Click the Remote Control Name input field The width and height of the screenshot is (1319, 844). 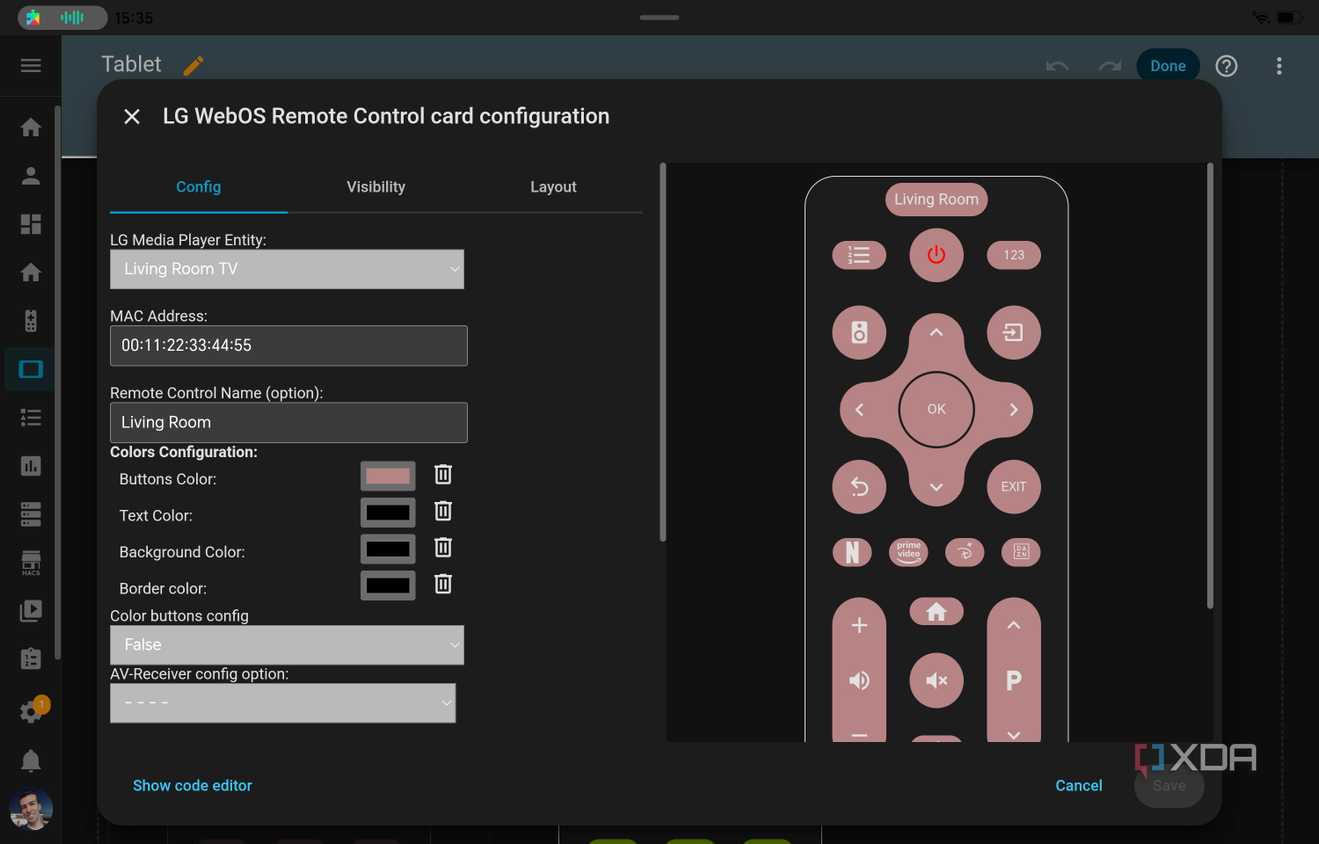click(289, 423)
